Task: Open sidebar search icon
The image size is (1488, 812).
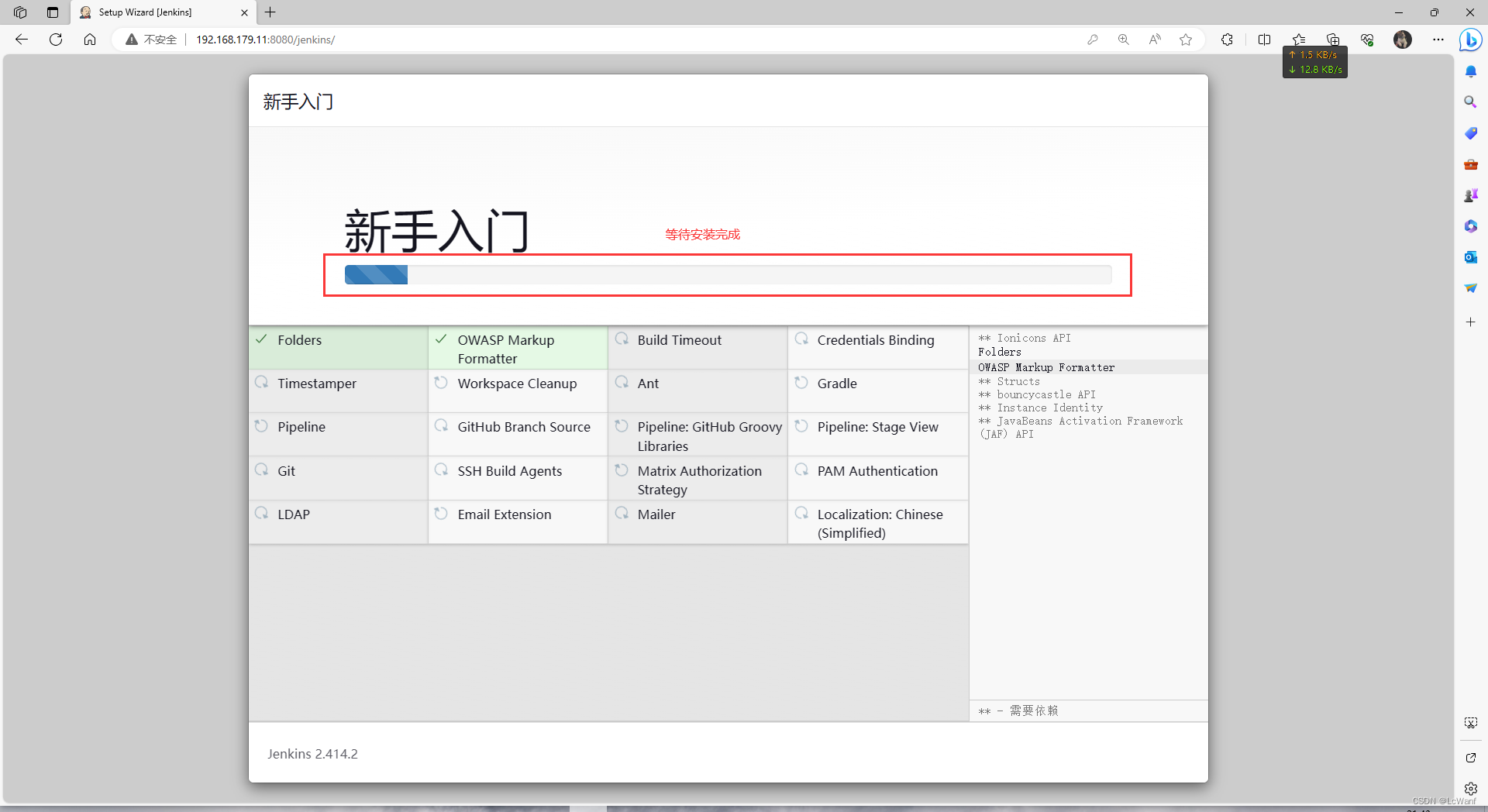Action: click(x=1470, y=102)
